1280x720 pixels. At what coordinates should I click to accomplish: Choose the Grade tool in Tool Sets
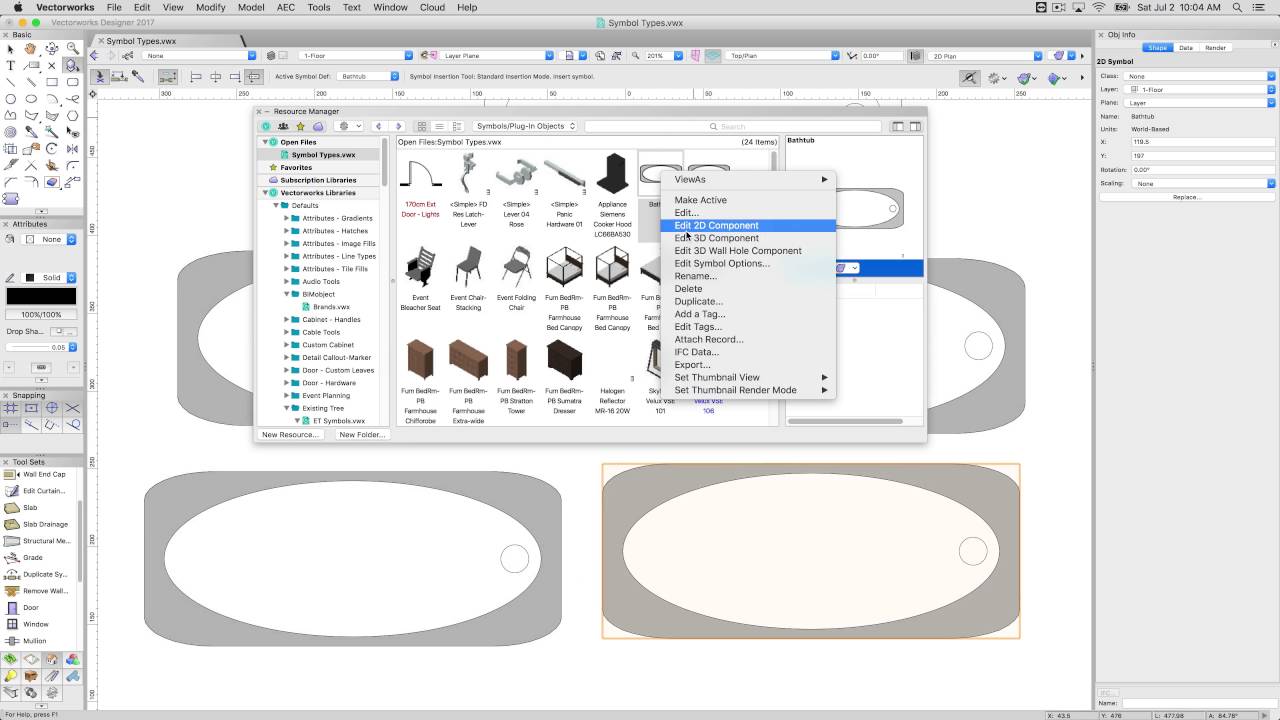tap(33, 557)
